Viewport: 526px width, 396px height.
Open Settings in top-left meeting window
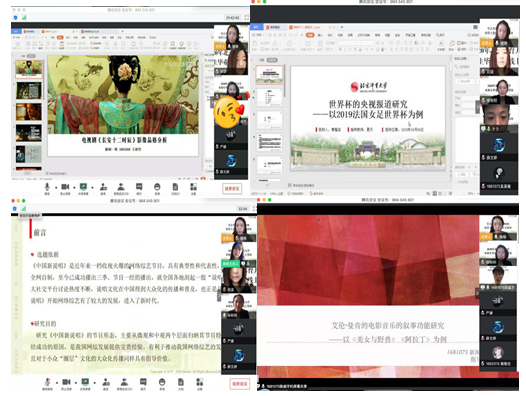pos(193,188)
